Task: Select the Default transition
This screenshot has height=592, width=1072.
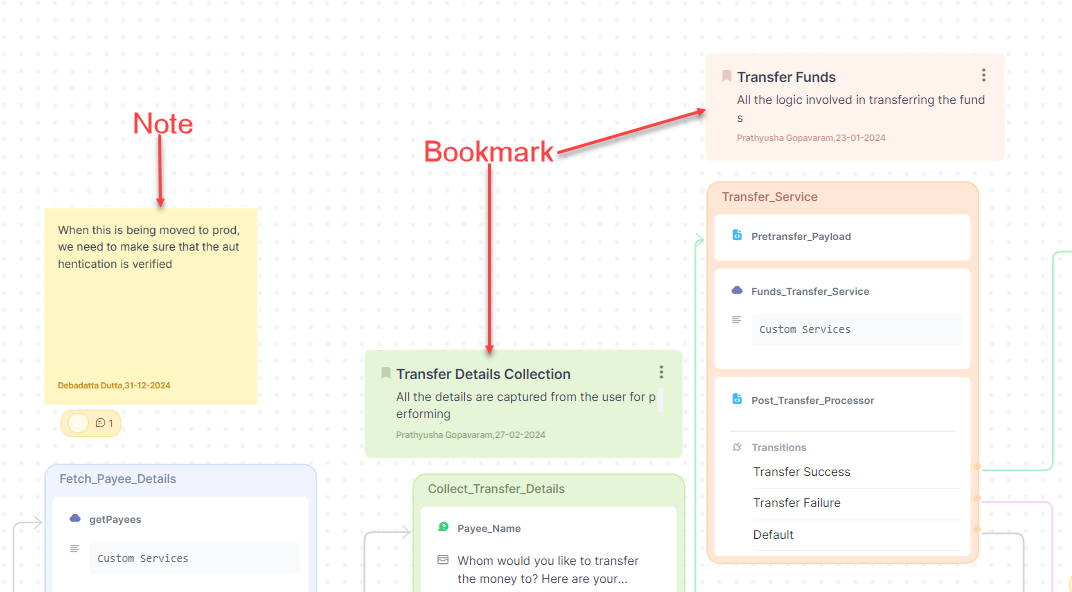Action: tap(773, 535)
